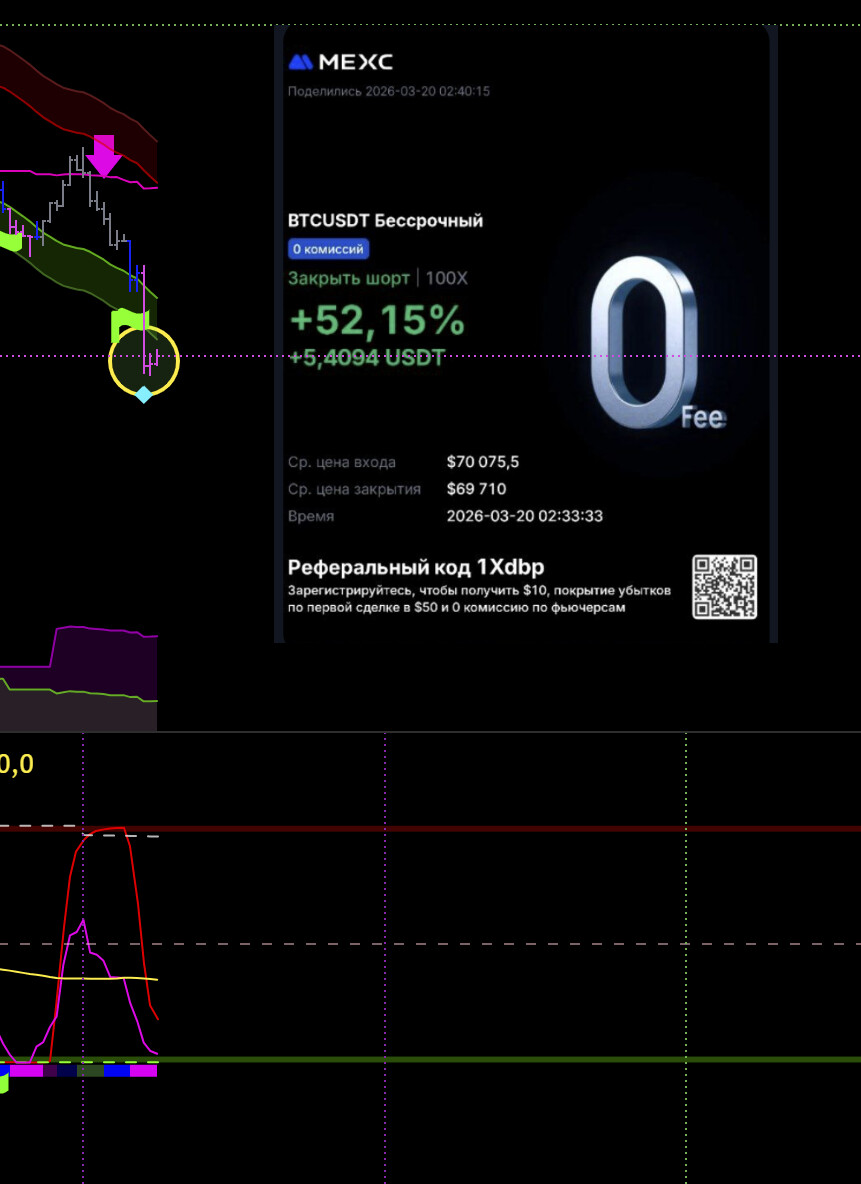861x1184 pixels.
Task: Click the '+52,15%' profit percentage
Action: coord(377,320)
